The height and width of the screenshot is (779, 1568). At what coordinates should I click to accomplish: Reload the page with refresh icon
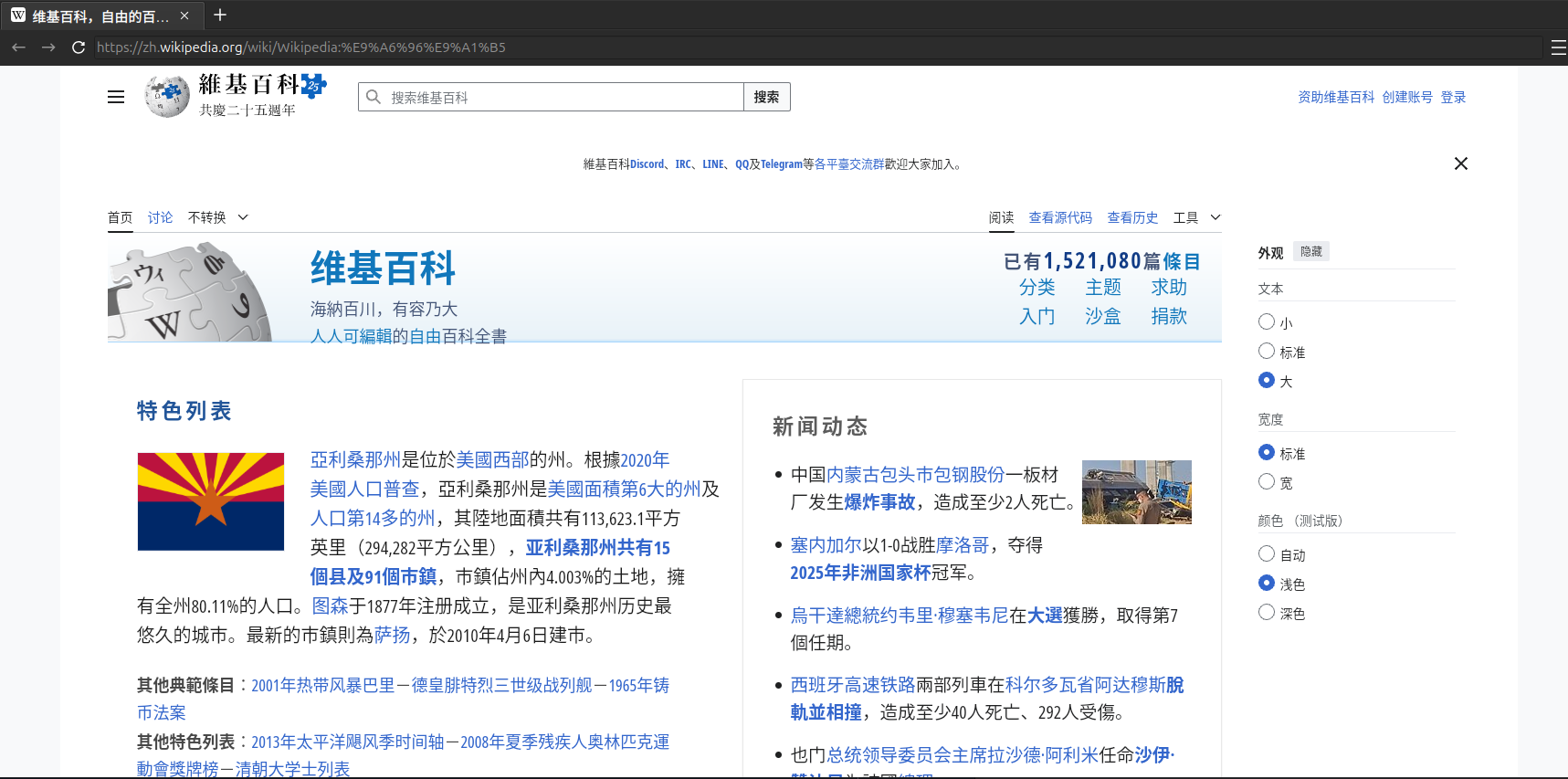tap(79, 47)
